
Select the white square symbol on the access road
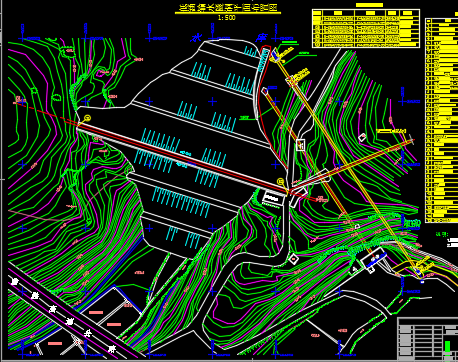[301, 145]
